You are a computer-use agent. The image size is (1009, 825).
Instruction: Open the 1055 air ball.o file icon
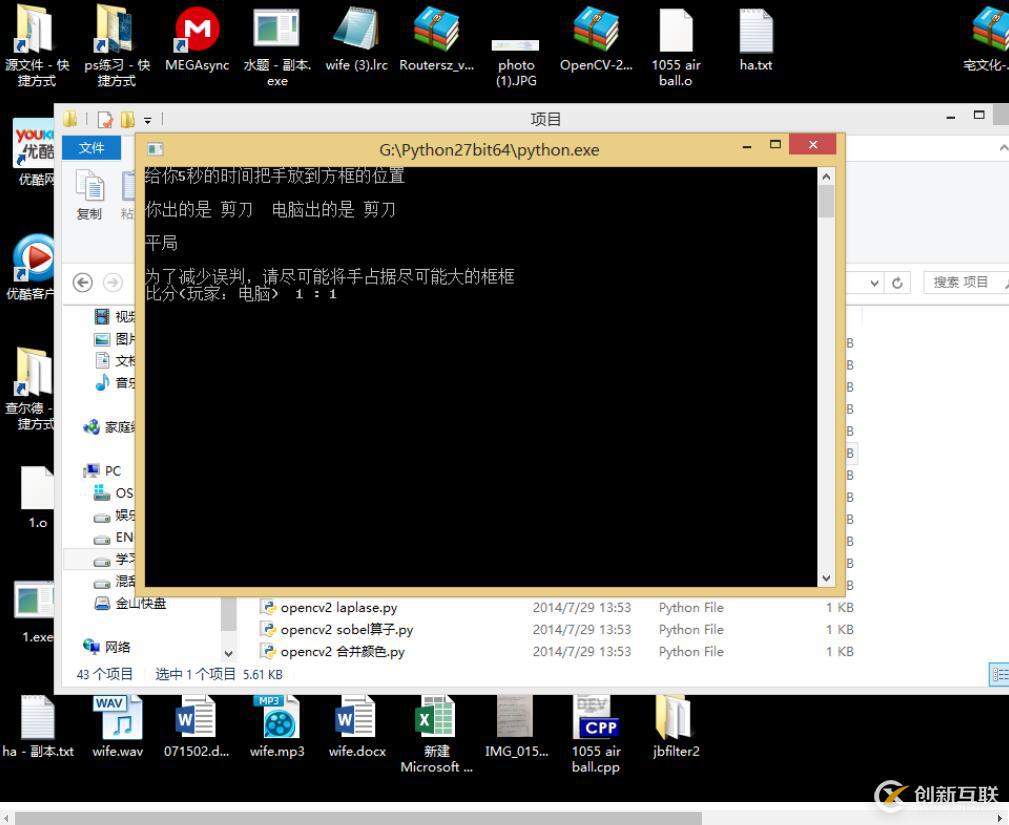coord(676,46)
